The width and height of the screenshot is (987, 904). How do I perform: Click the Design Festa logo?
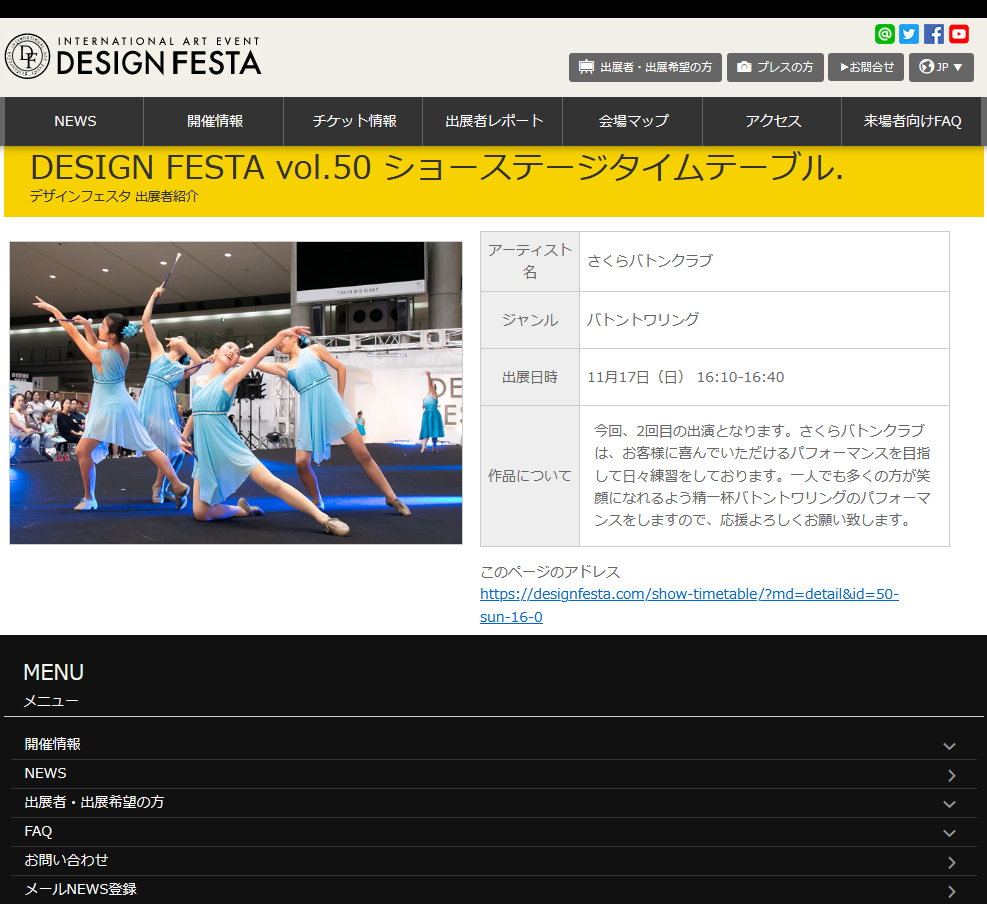coord(133,57)
